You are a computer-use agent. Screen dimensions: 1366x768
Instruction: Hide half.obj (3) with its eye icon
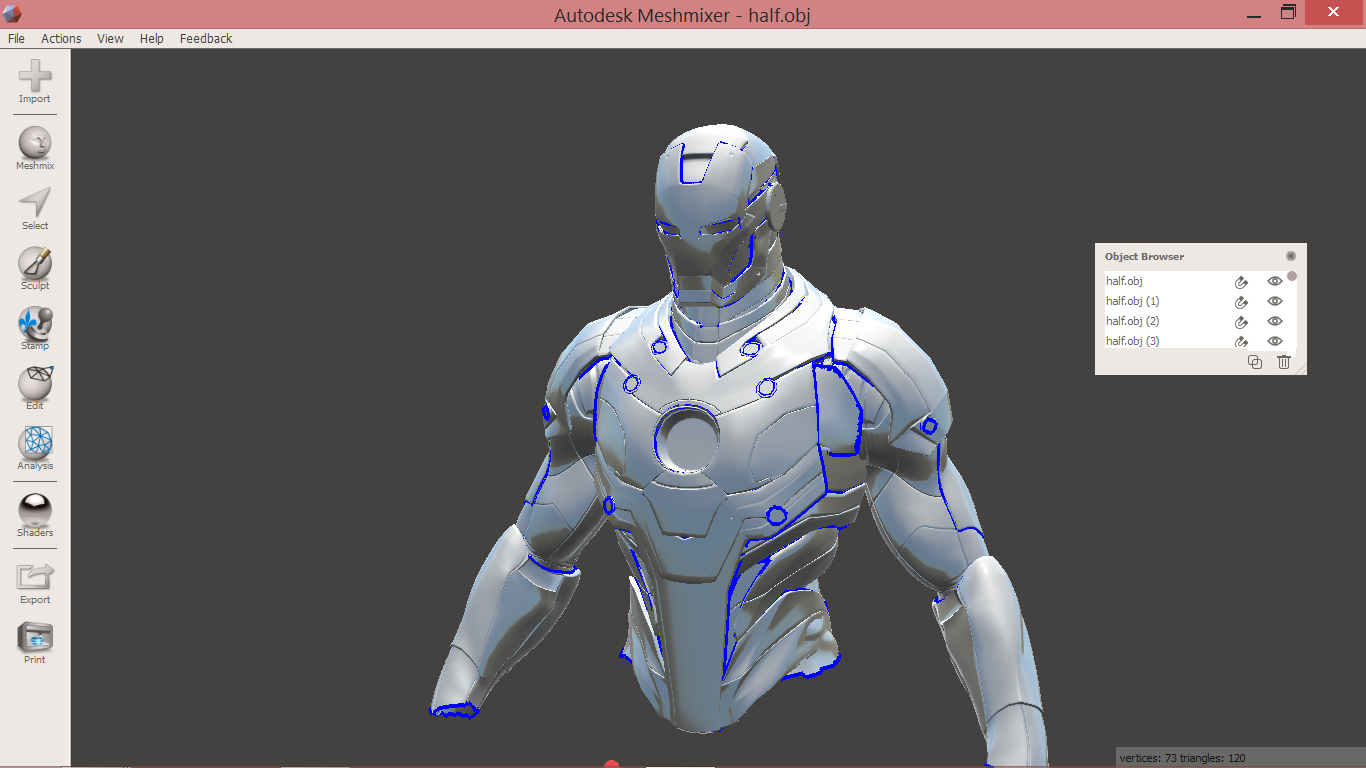click(x=1275, y=341)
